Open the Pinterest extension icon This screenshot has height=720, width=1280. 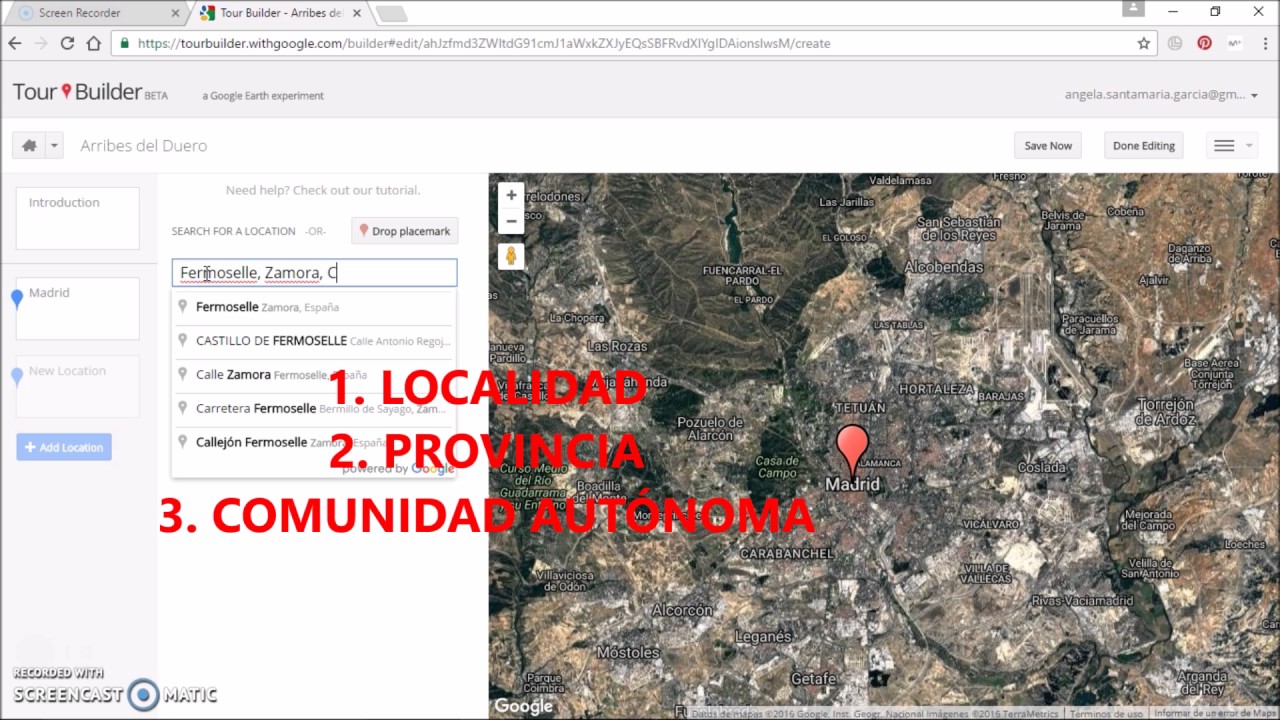1204,43
